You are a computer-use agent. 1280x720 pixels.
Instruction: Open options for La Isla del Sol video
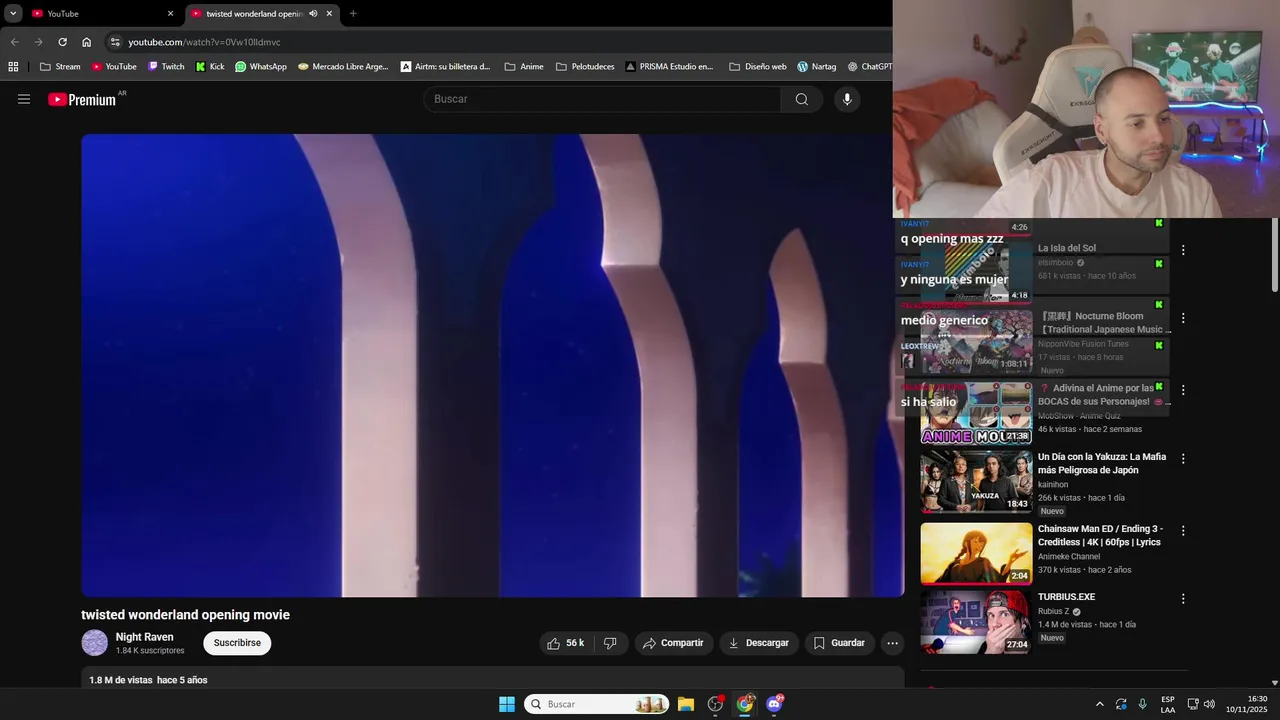tap(1183, 250)
